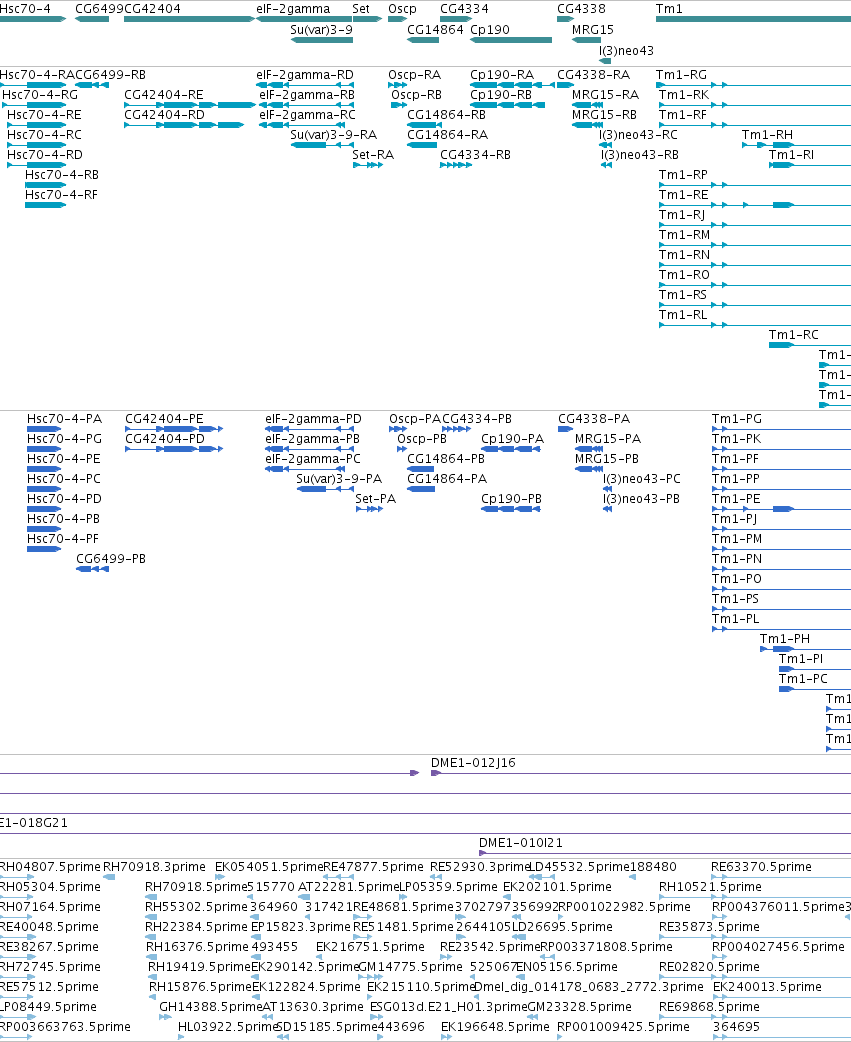Click transcript CG4334-RB

point(476,154)
